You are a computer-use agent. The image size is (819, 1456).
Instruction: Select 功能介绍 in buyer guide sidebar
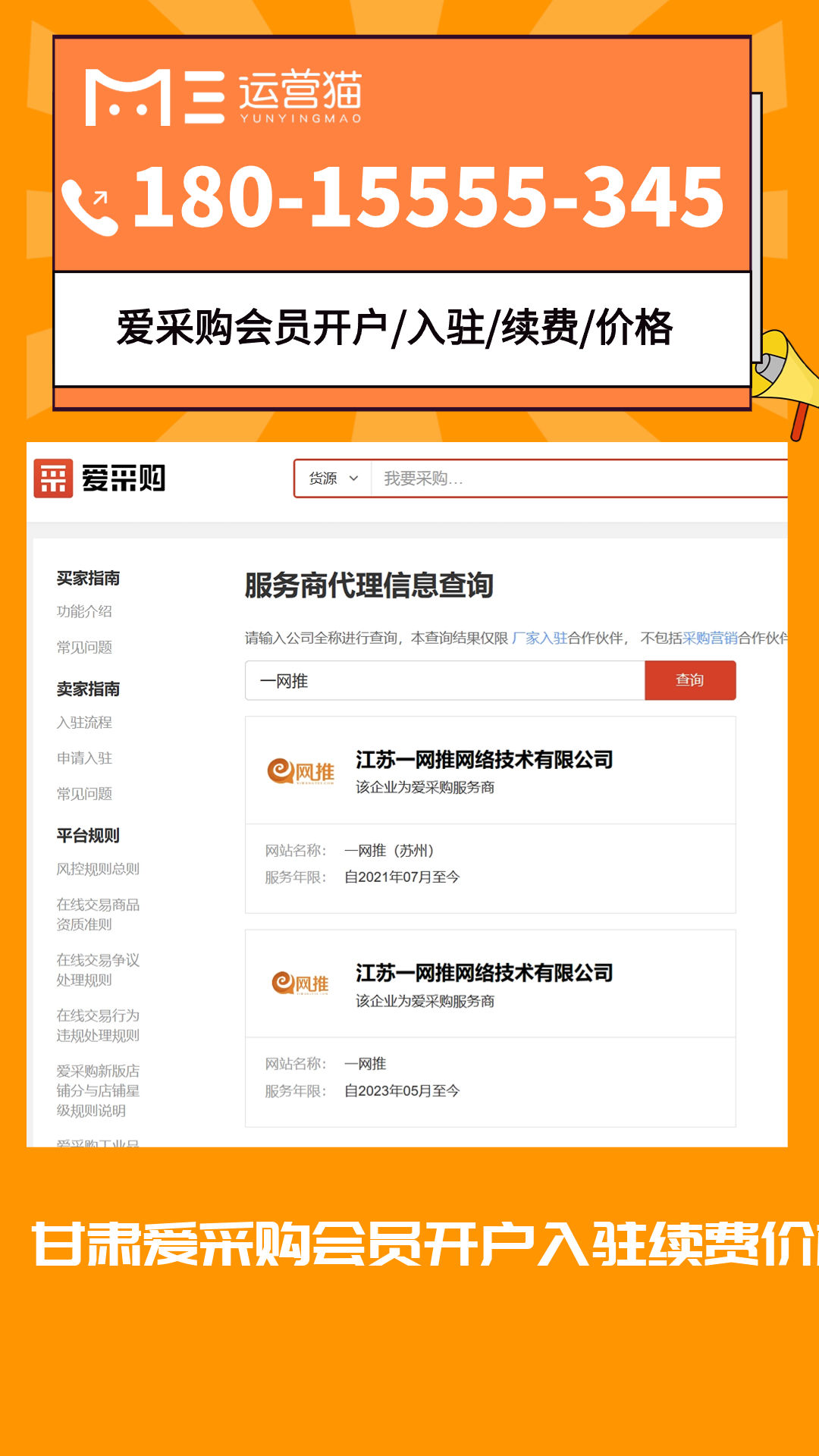[84, 611]
